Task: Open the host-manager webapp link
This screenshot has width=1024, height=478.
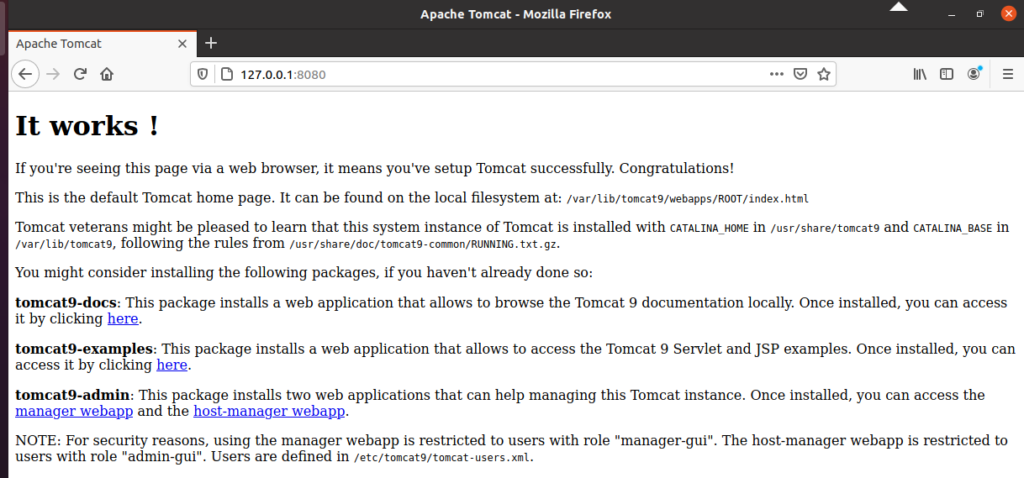Action: (269, 411)
